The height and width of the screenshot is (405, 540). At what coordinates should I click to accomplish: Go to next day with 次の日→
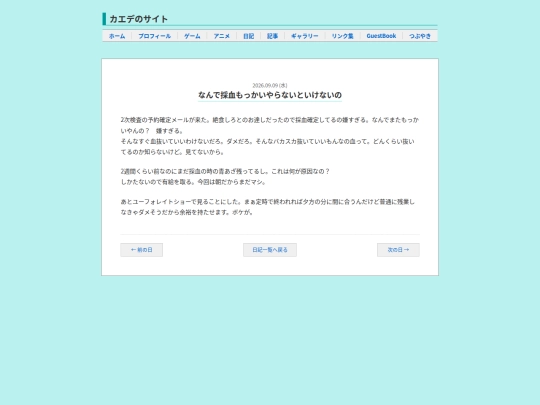[398, 250]
